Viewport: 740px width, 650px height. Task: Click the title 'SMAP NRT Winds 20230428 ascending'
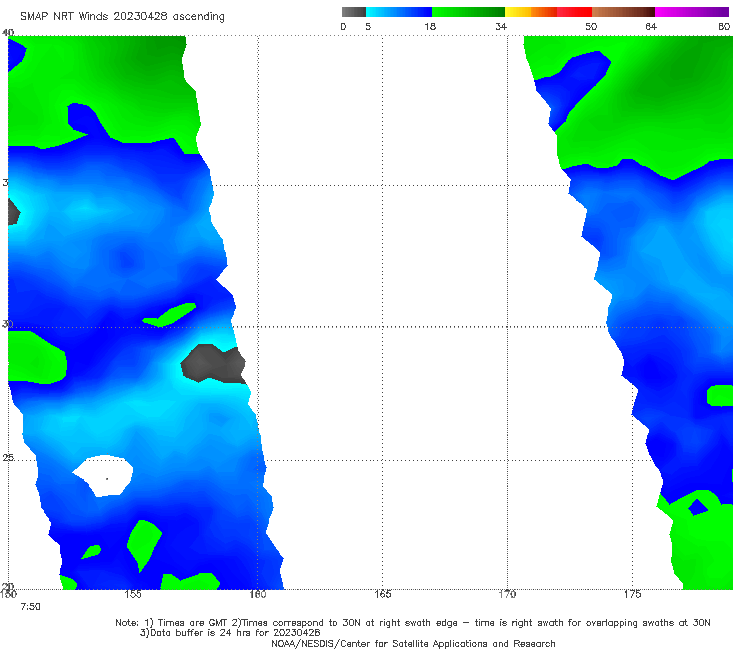pos(122,17)
